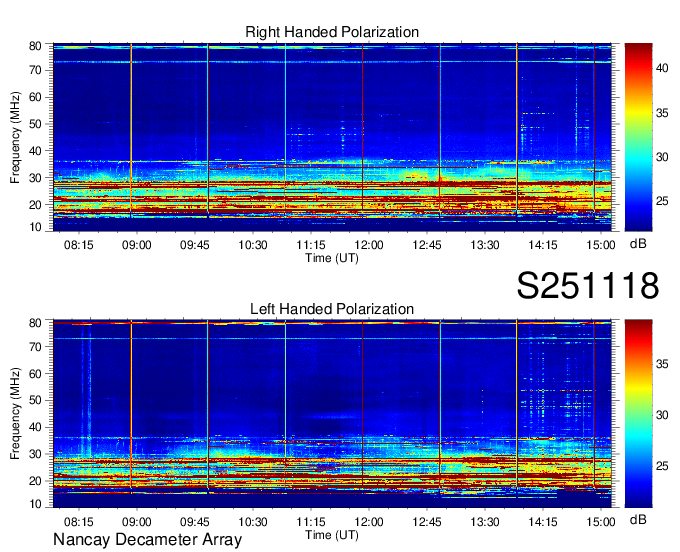Click the top plot's Frequency (MHz) axis label

tap(15, 137)
